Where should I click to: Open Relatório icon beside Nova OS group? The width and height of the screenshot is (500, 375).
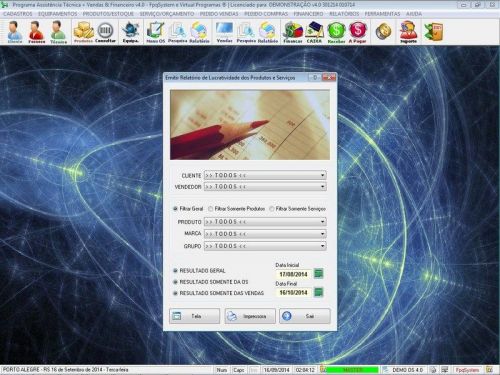tap(199, 32)
